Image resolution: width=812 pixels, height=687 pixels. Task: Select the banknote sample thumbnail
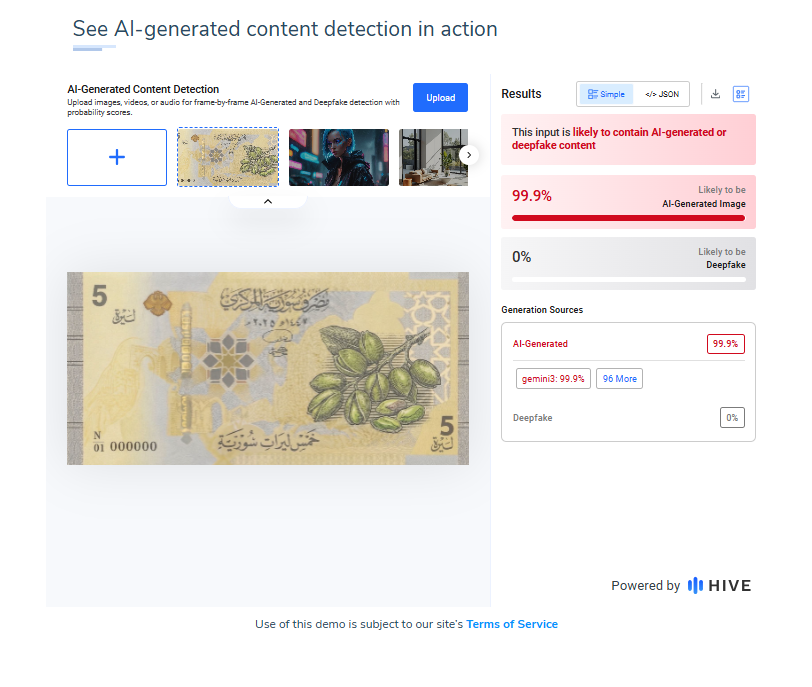(x=228, y=157)
